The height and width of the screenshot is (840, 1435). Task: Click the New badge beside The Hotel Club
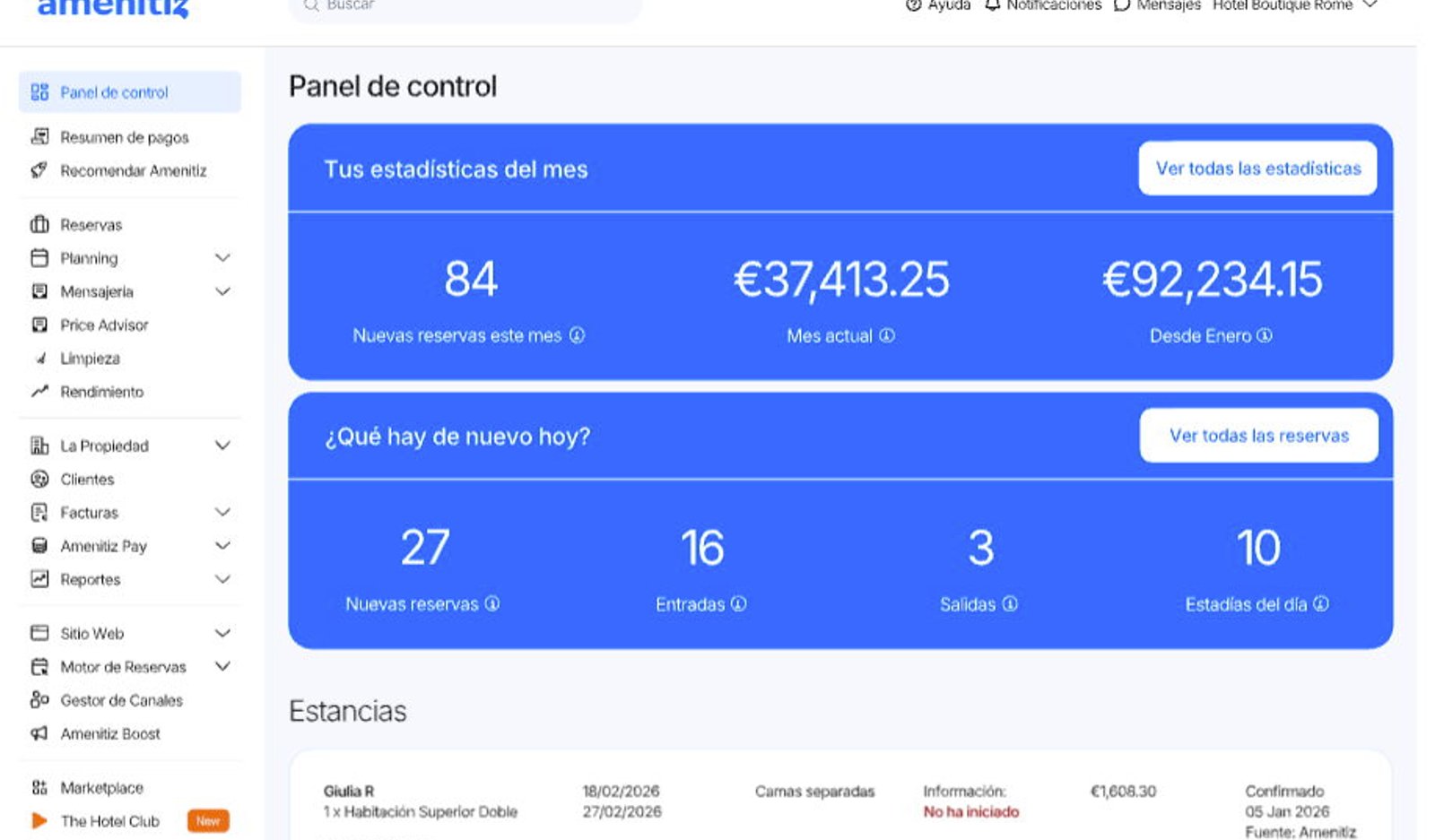coord(208,821)
